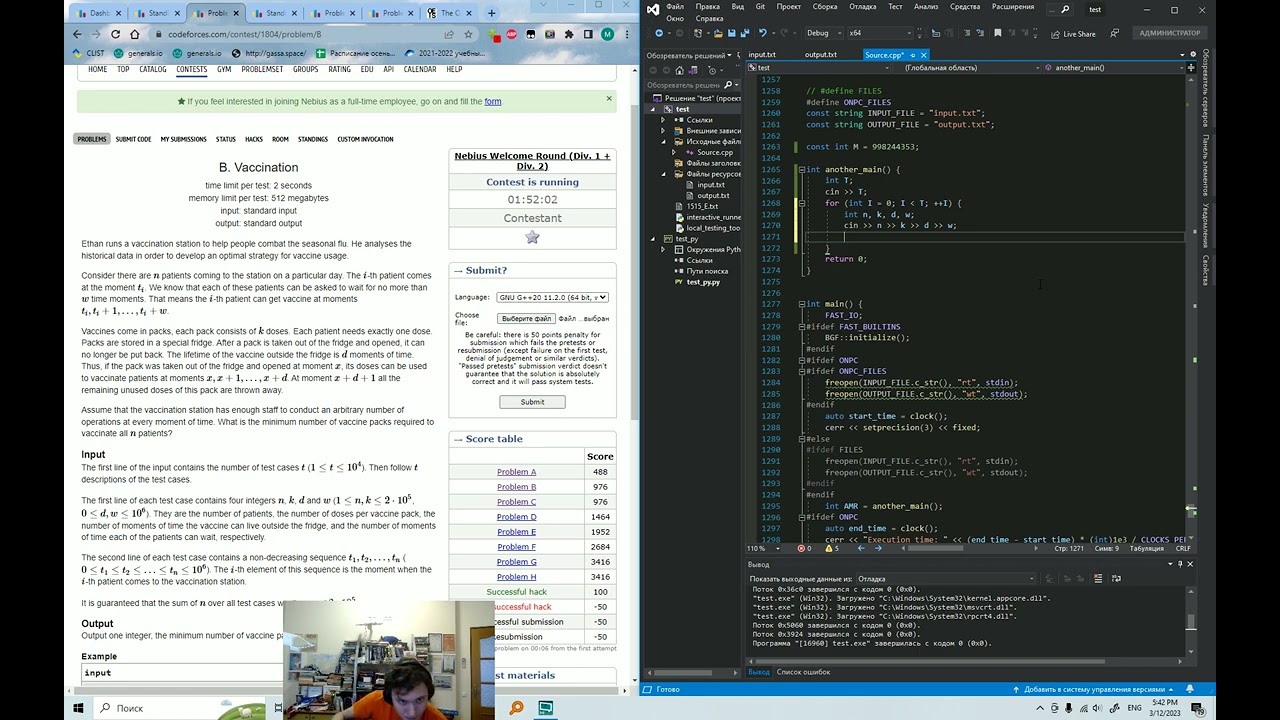Open Chrome side panel icon
Viewport: 1280px width, 720px height.
pos(588,34)
